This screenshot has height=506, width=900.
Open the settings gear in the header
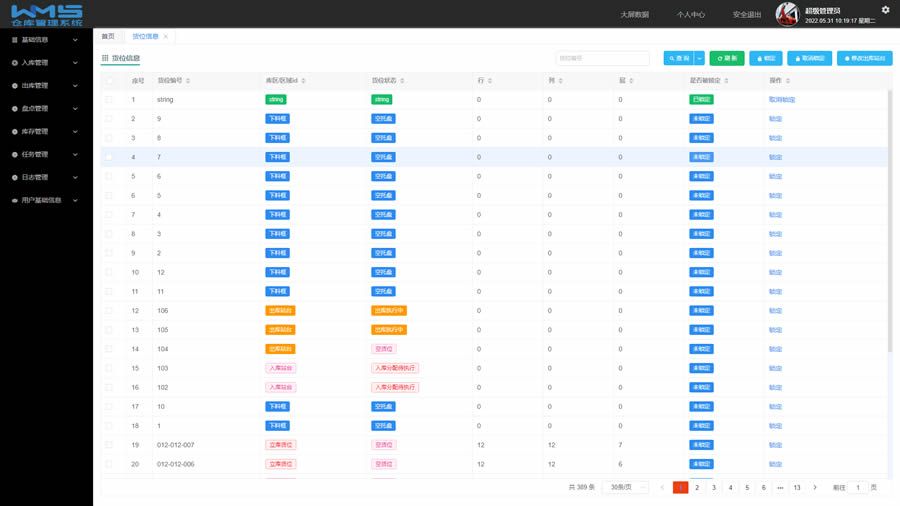(x=885, y=10)
